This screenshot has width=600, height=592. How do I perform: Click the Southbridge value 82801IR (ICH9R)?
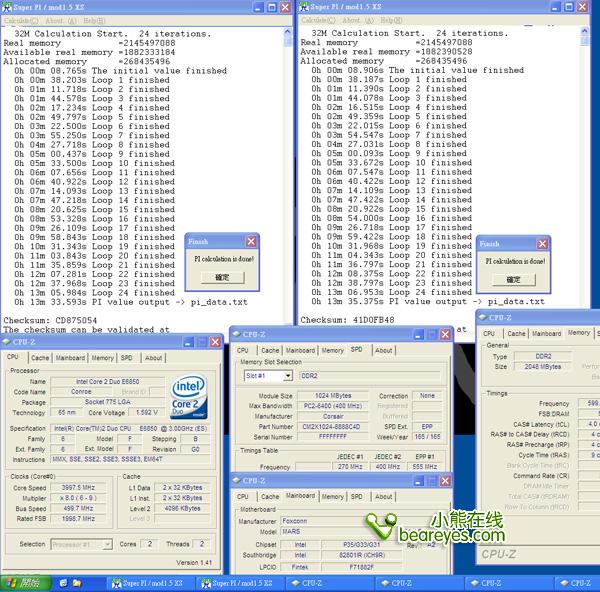pyautogui.click(x=362, y=555)
